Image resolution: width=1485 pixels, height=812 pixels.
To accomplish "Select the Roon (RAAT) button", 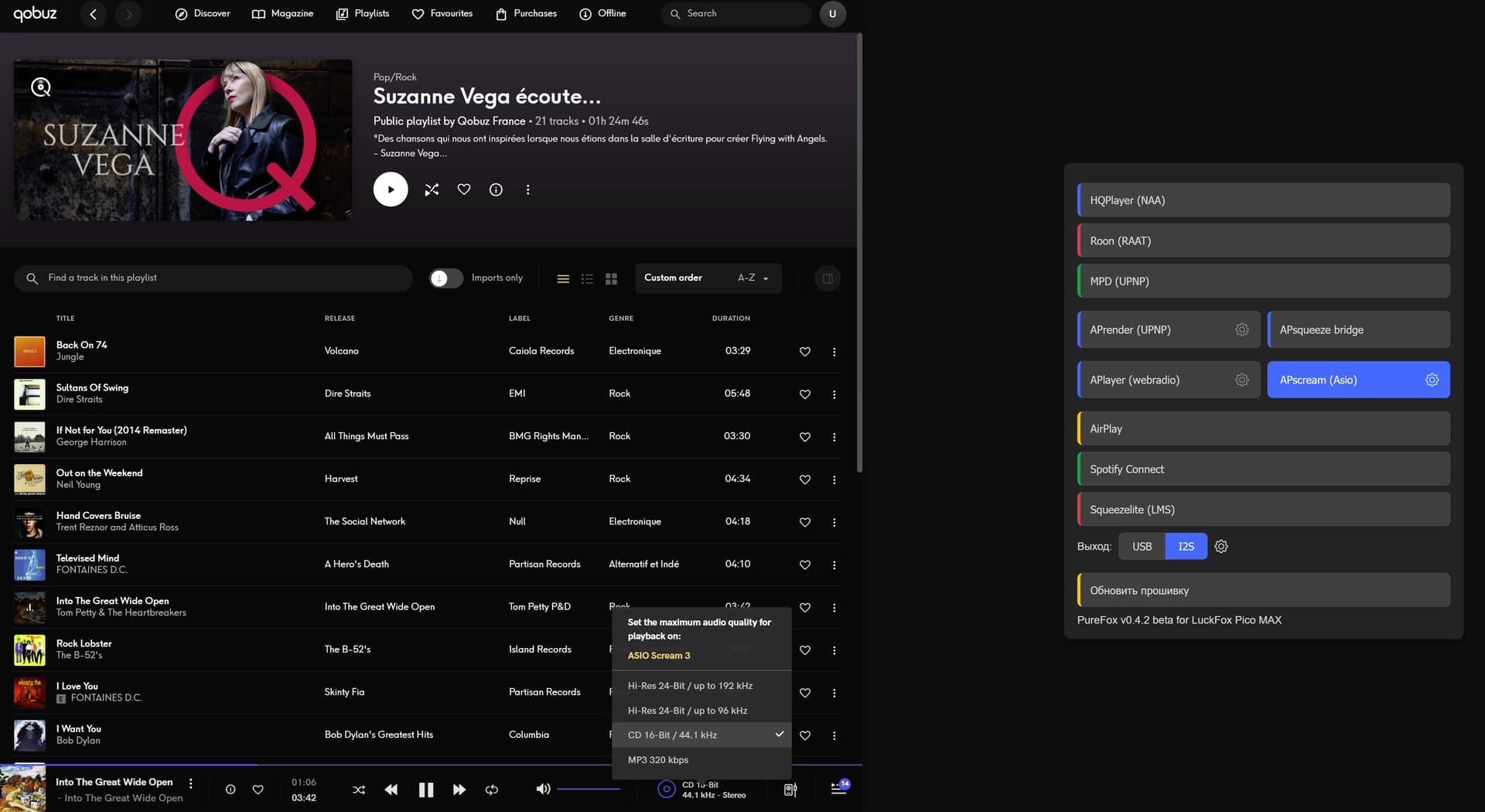I will (1263, 241).
